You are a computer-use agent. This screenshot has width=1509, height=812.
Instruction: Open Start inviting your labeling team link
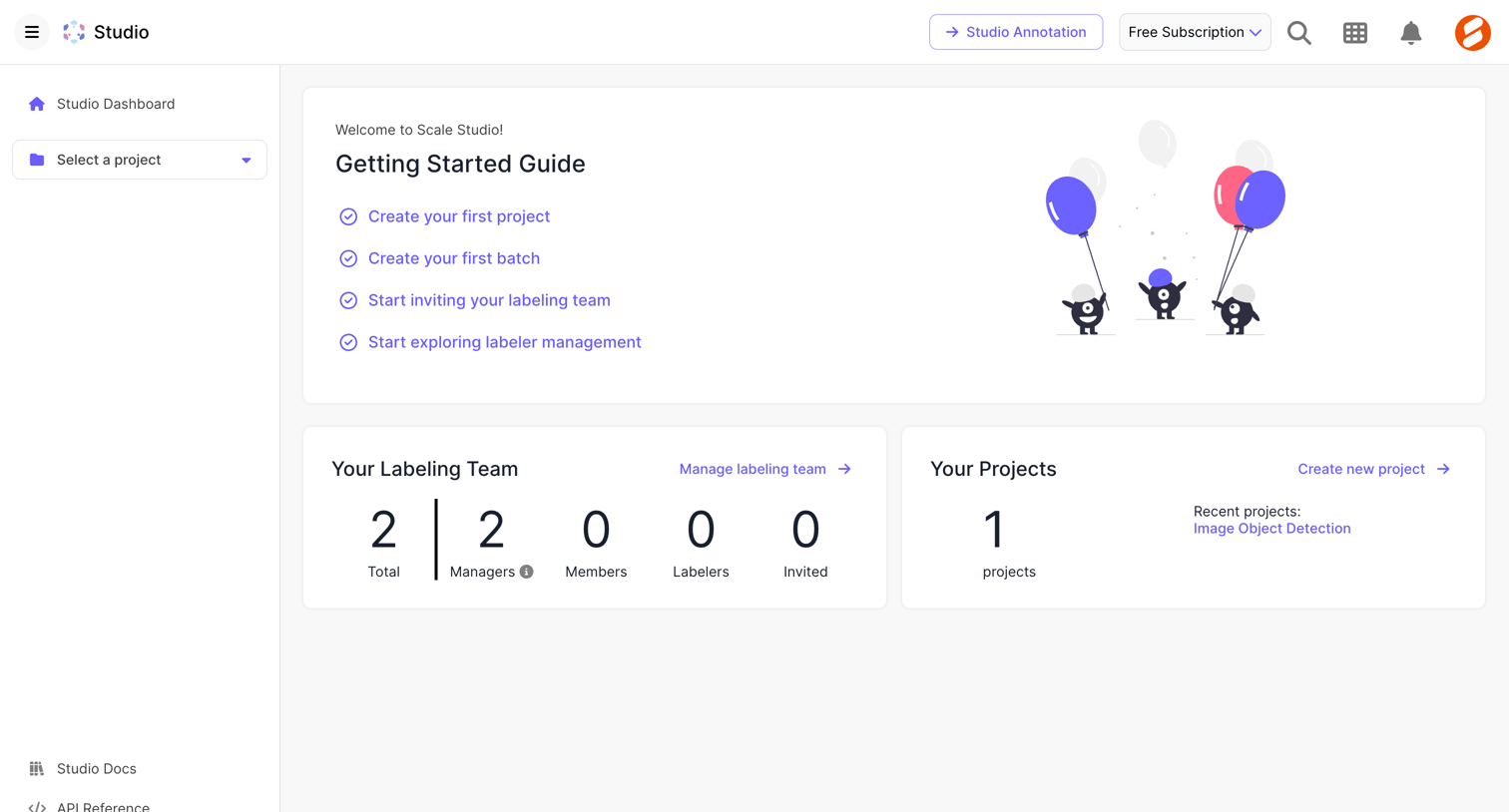[489, 300]
